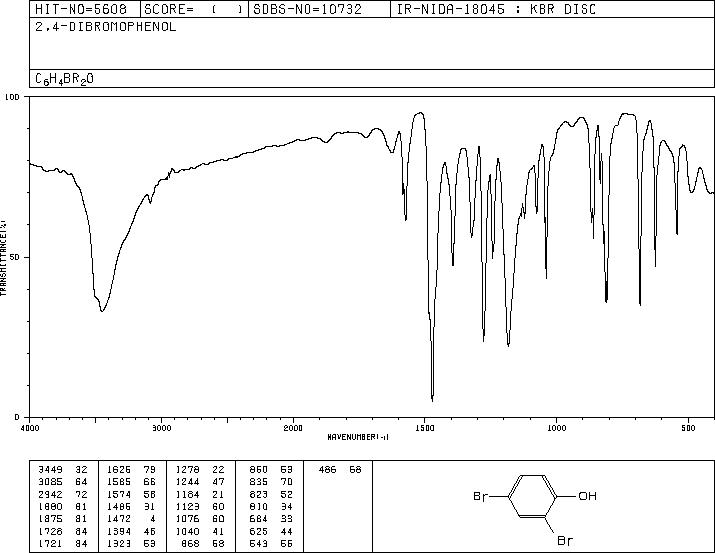Click the 2942 peak table entry
The image size is (715, 553).
[63, 494]
